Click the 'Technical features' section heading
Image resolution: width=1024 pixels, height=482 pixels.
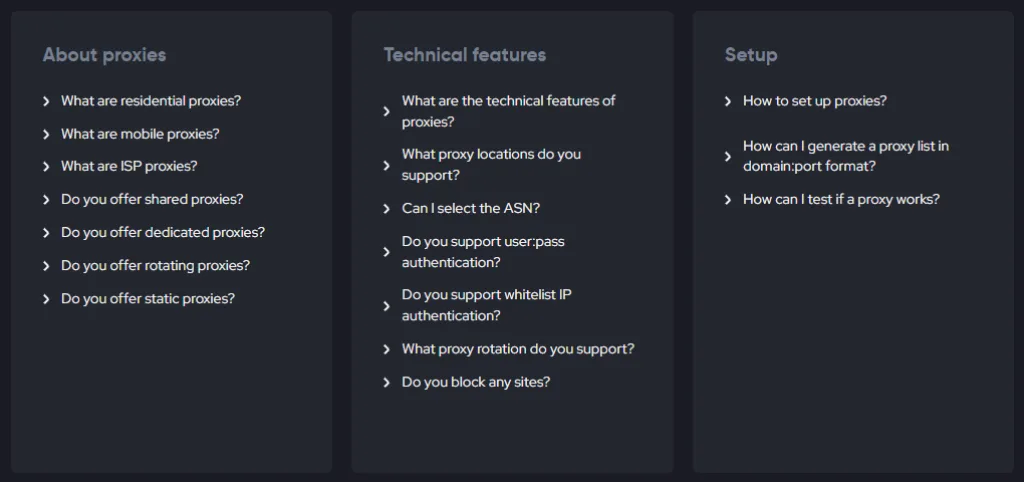pyautogui.click(x=465, y=55)
